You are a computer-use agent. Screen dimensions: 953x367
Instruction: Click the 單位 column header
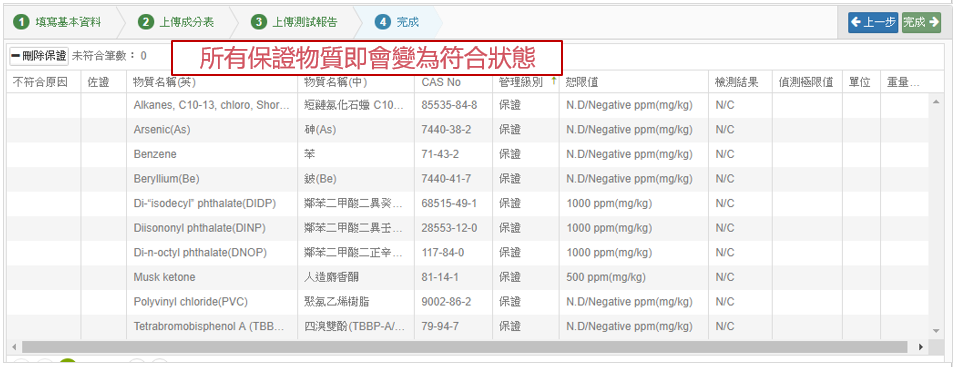coord(861,83)
